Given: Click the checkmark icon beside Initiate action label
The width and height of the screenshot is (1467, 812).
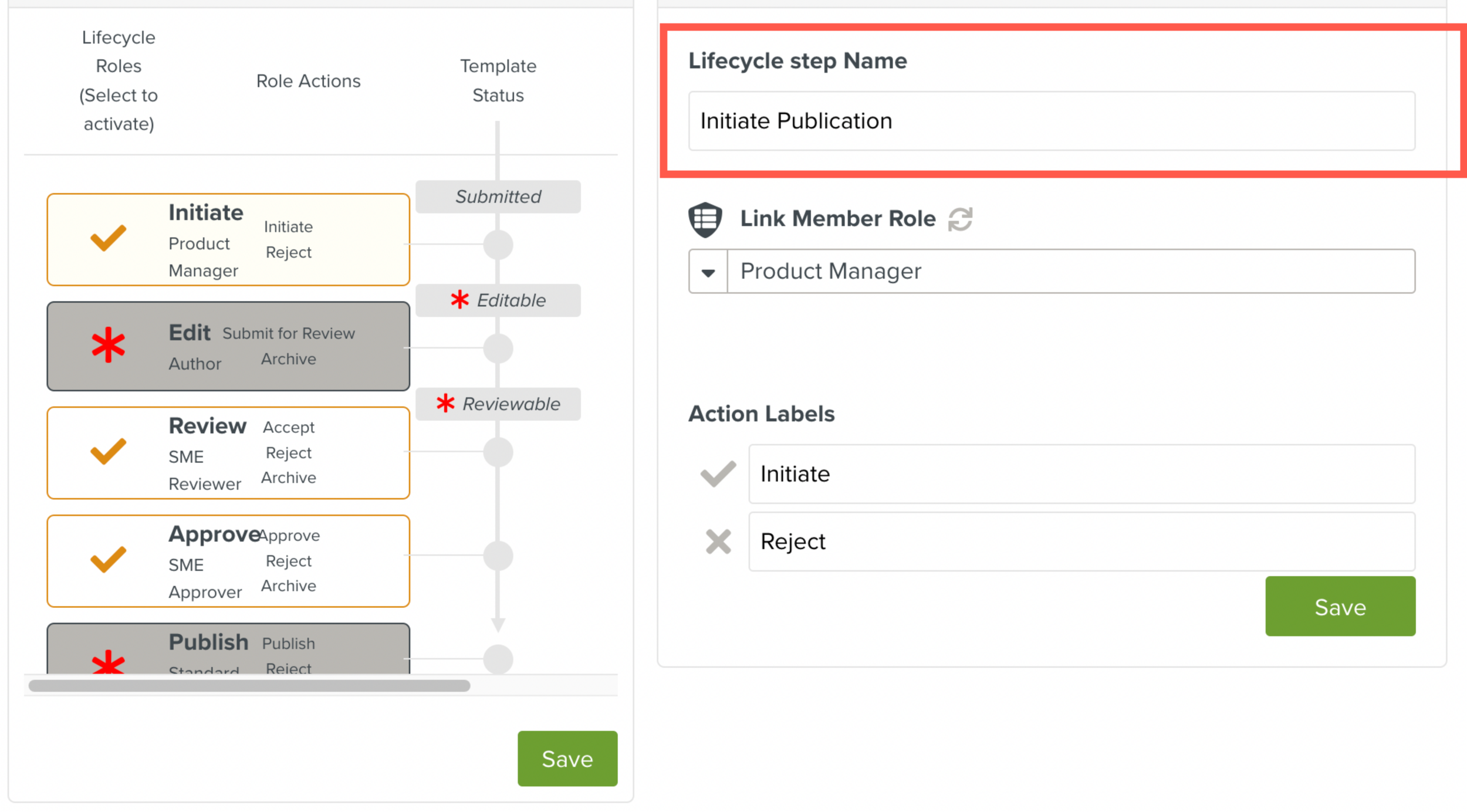Looking at the screenshot, I should click(717, 473).
